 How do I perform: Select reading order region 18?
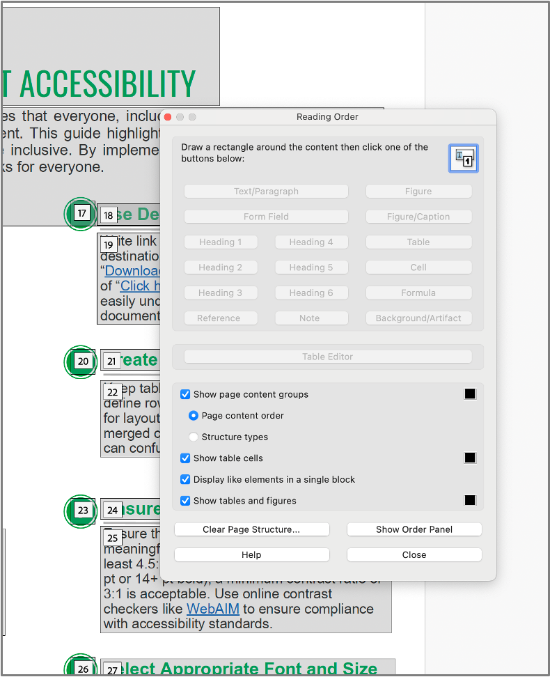click(x=108, y=215)
